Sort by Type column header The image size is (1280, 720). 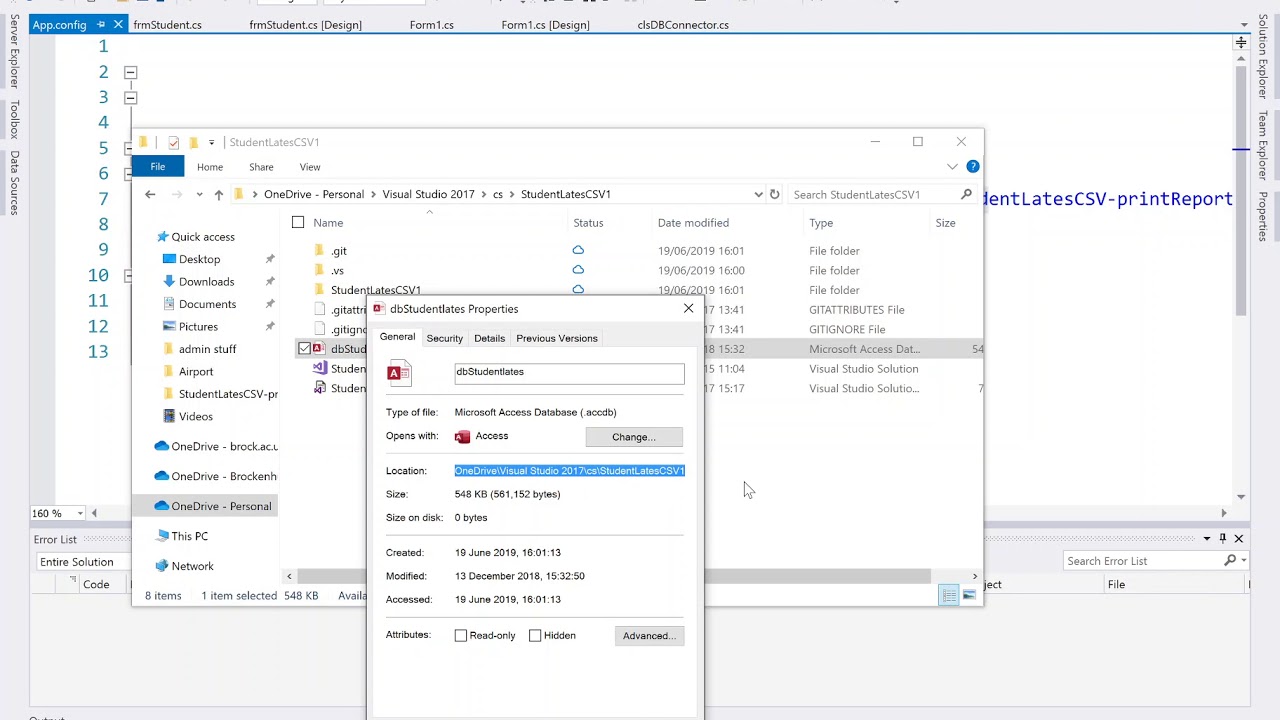pyautogui.click(x=821, y=223)
